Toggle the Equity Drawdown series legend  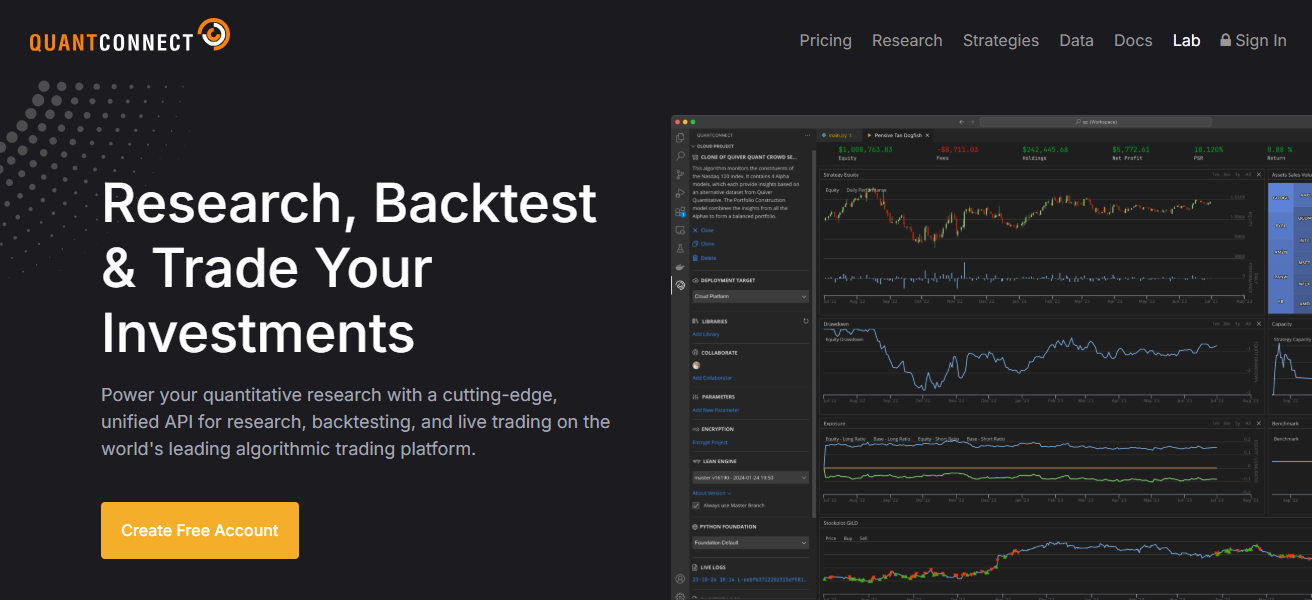(844, 340)
